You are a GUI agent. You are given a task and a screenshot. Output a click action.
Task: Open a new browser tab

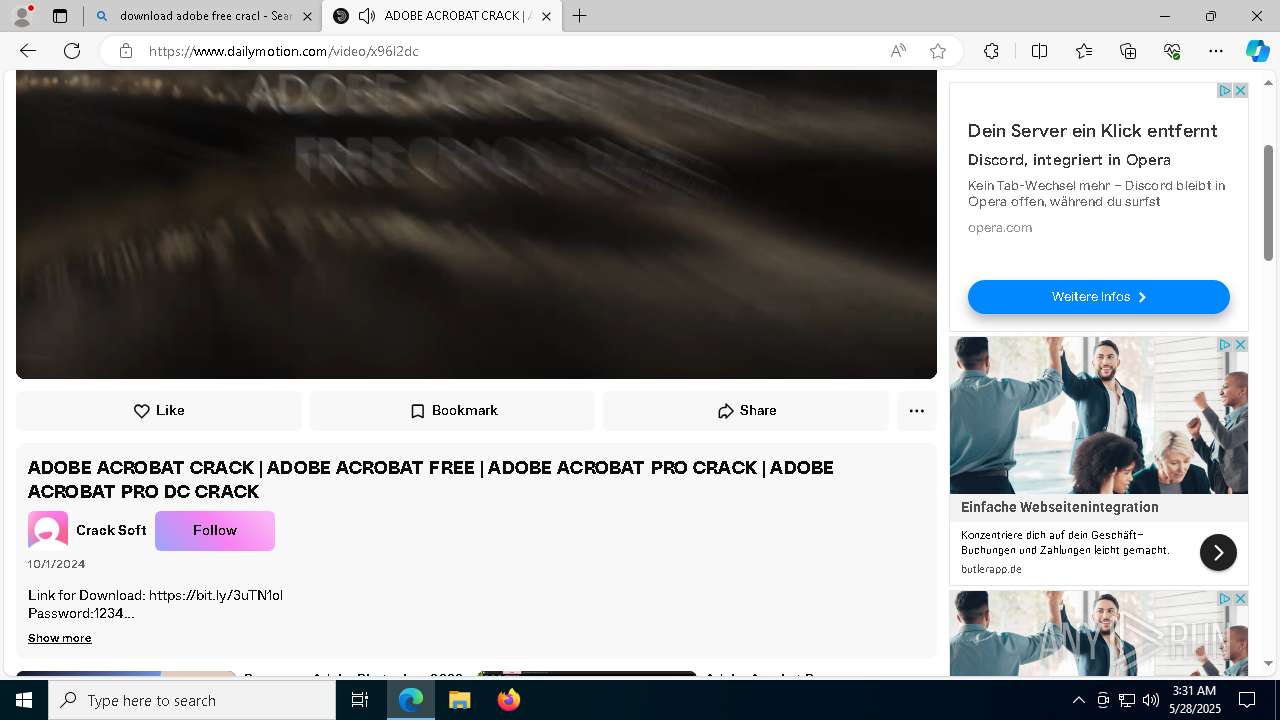(x=580, y=16)
